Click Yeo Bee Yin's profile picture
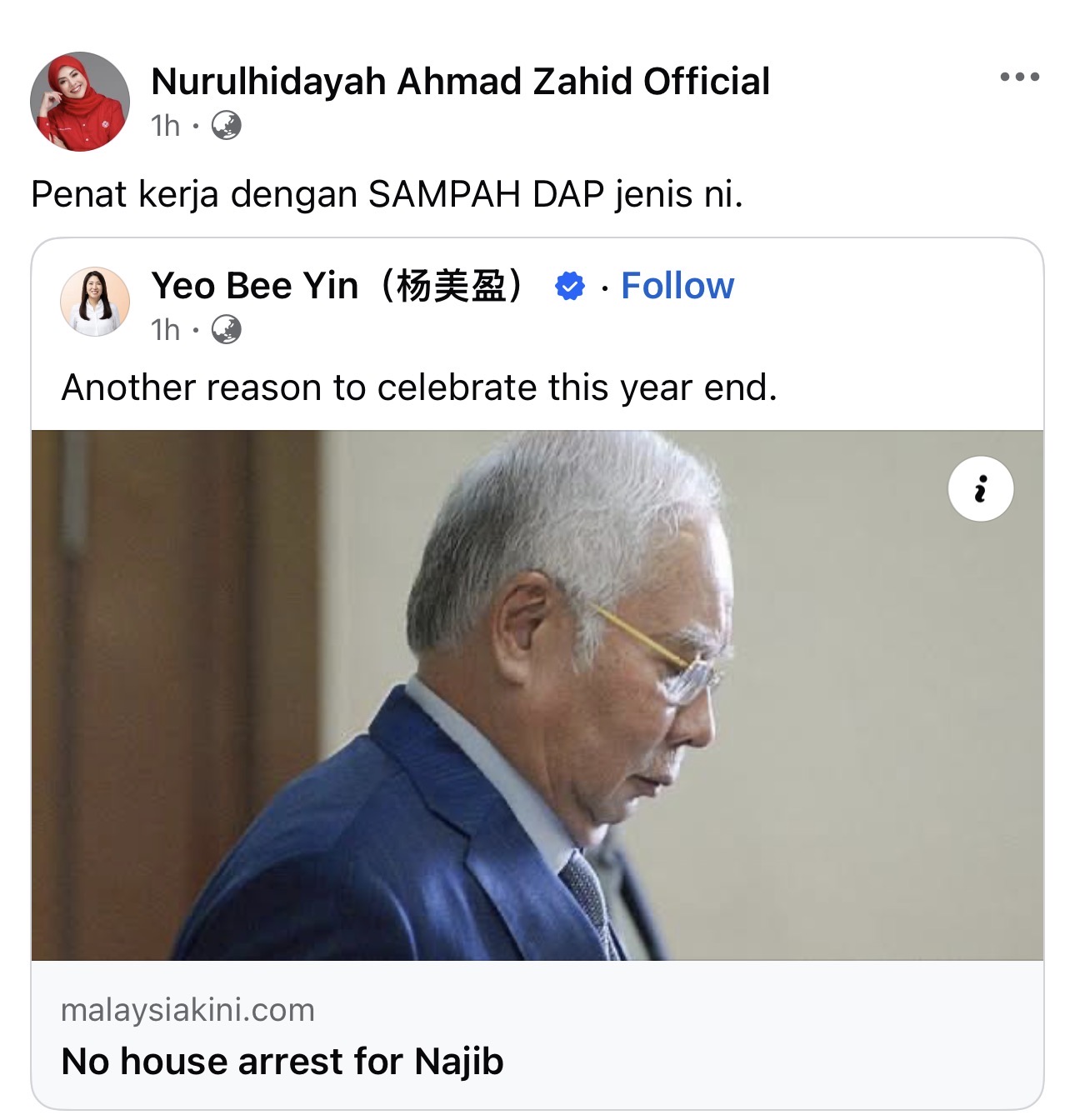1075x1120 pixels. 95,302
